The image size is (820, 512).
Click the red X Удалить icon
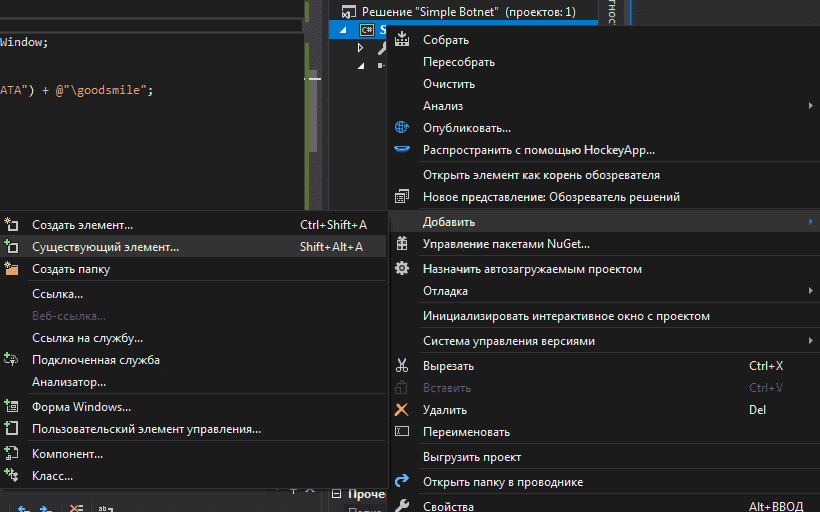402,410
